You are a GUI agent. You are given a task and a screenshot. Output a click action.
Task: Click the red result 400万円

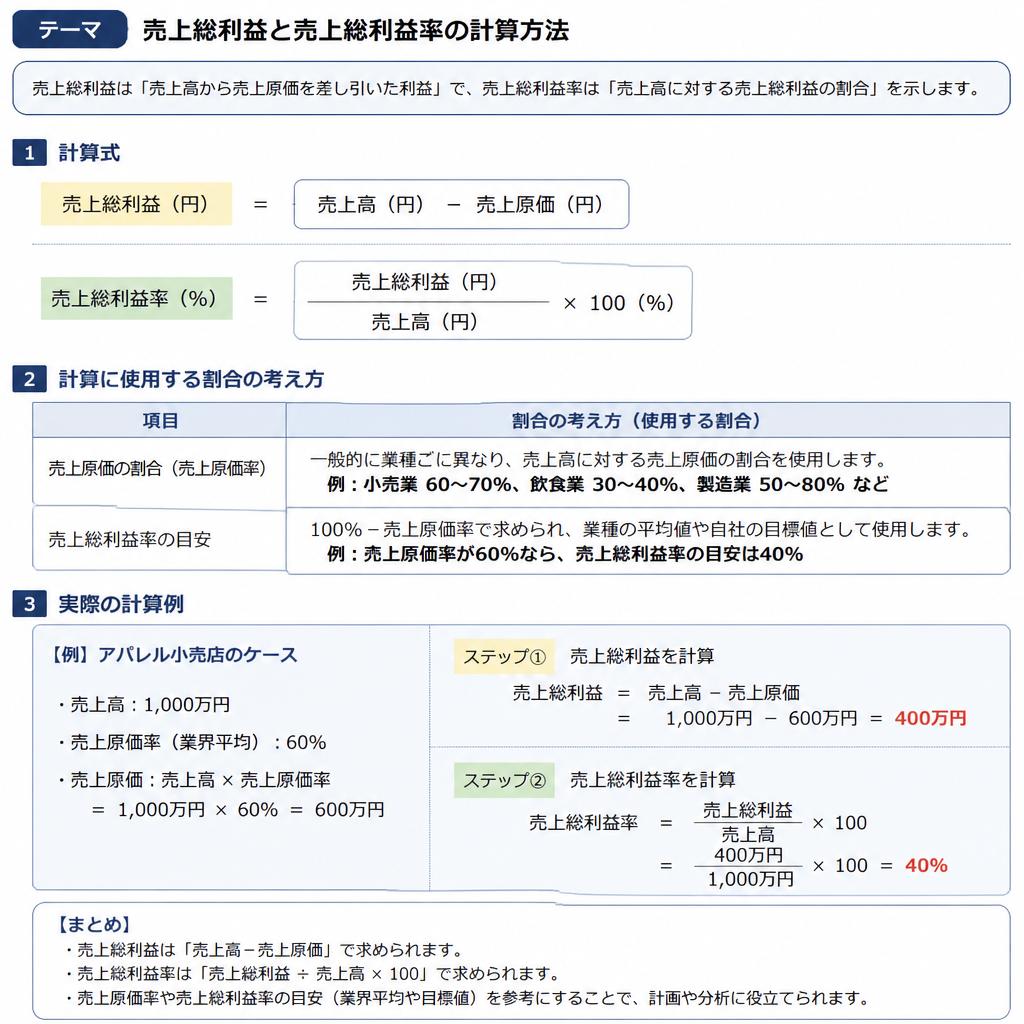point(931,718)
